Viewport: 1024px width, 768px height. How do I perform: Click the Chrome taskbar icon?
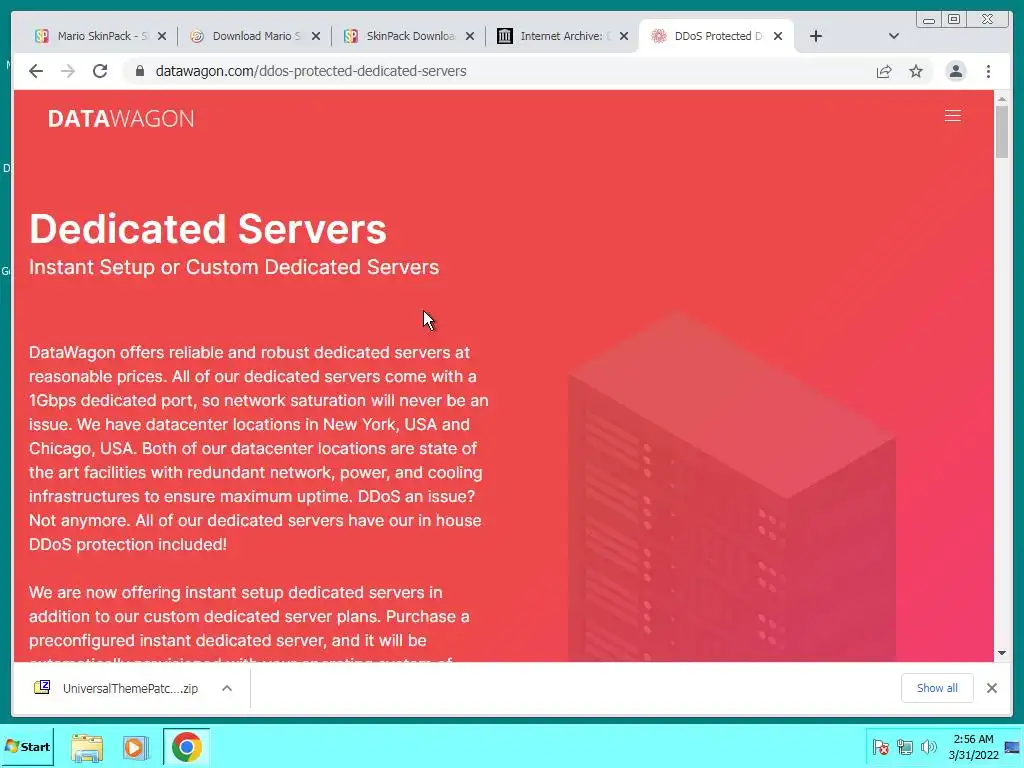(187, 747)
